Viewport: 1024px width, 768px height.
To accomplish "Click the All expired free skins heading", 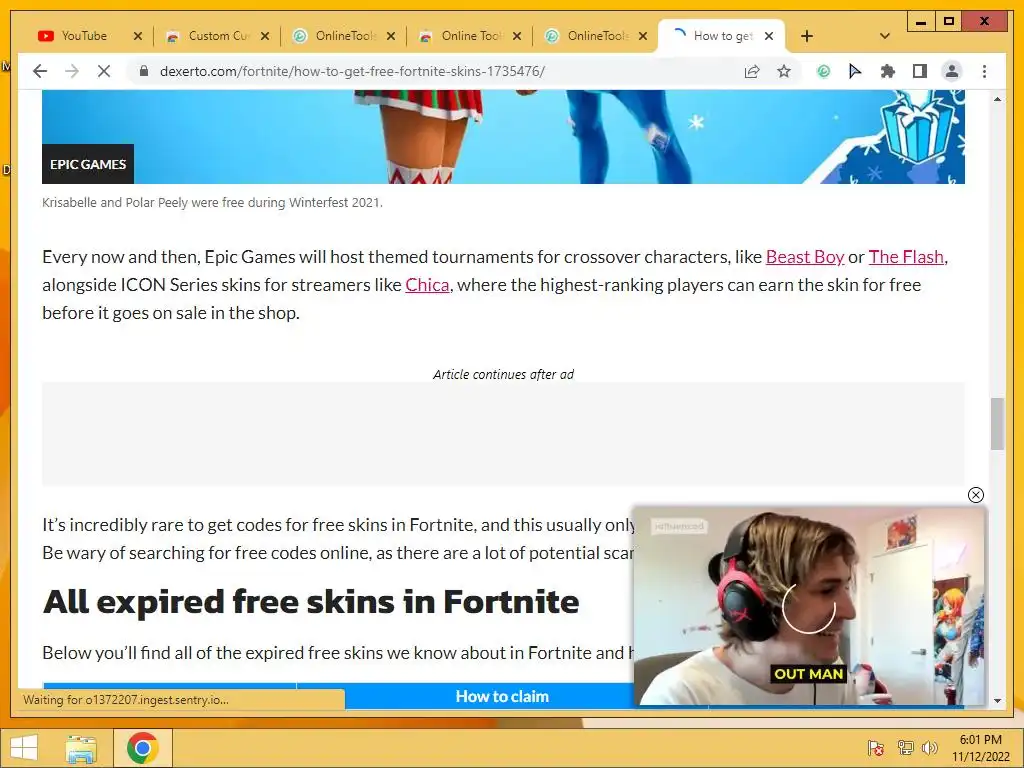I will click(x=311, y=601).
